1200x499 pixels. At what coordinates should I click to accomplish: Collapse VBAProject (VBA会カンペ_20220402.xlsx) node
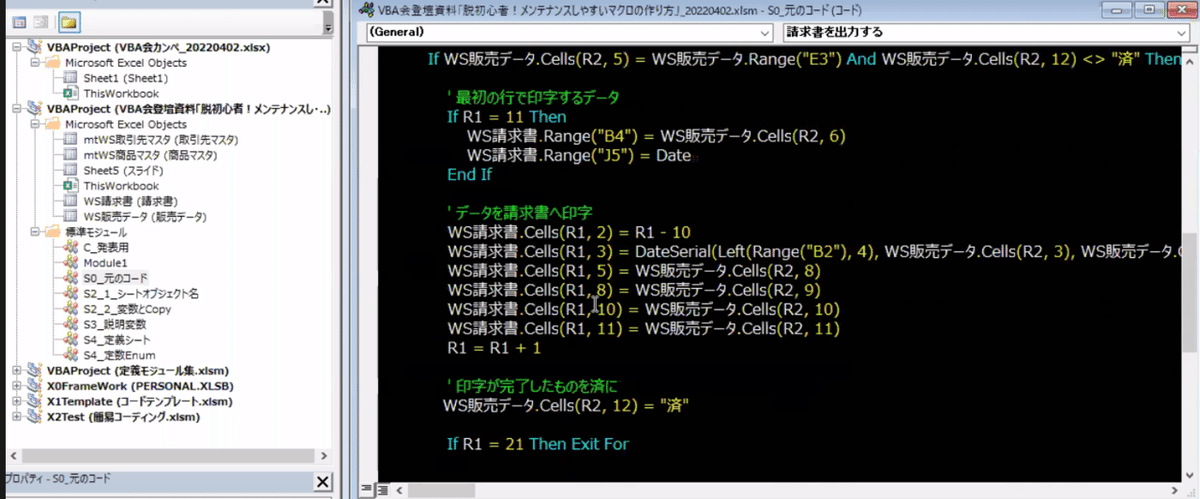[x=16, y=47]
